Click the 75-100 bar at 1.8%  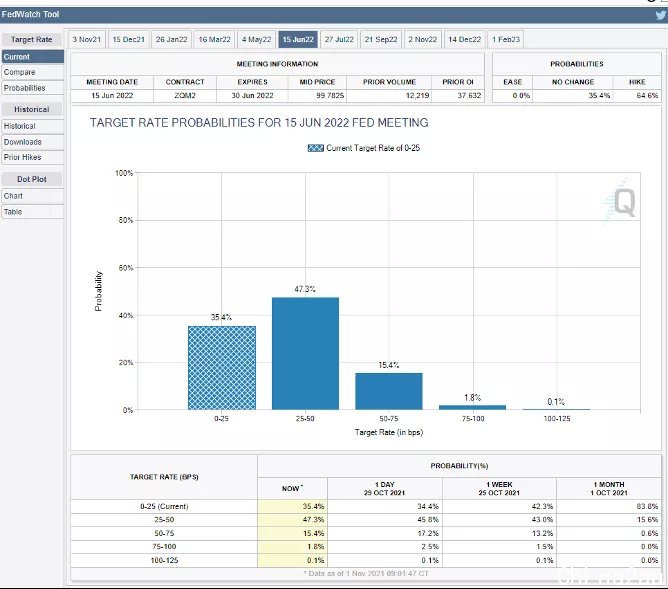pos(472,408)
